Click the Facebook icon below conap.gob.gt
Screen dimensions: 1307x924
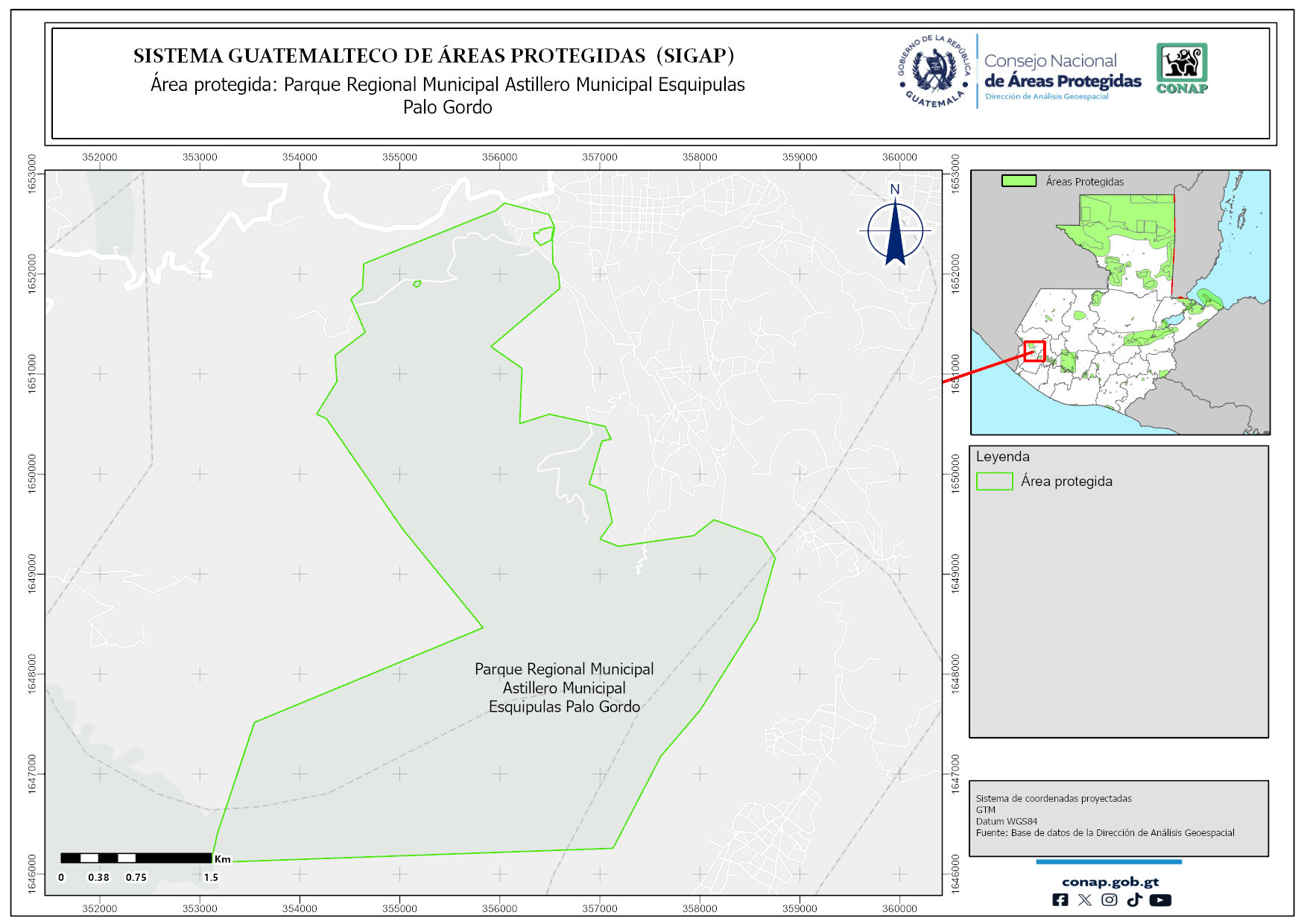pos(1060,900)
